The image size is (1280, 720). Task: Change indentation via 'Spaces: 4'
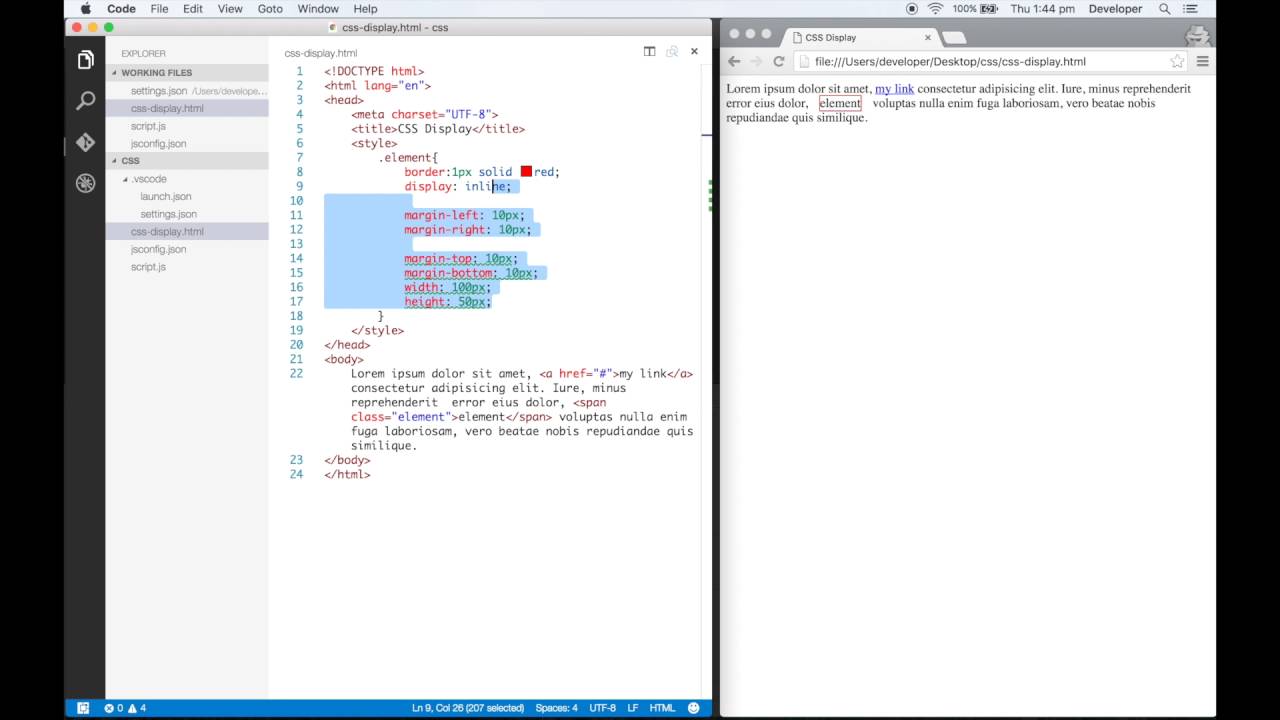click(x=556, y=708)
